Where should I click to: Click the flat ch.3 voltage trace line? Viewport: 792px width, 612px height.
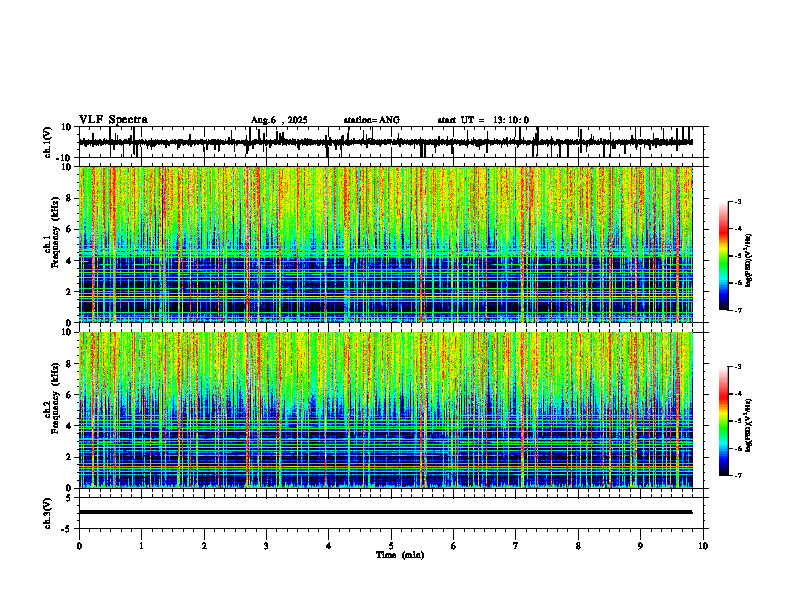pyautogui.click(x=385, y=512)
